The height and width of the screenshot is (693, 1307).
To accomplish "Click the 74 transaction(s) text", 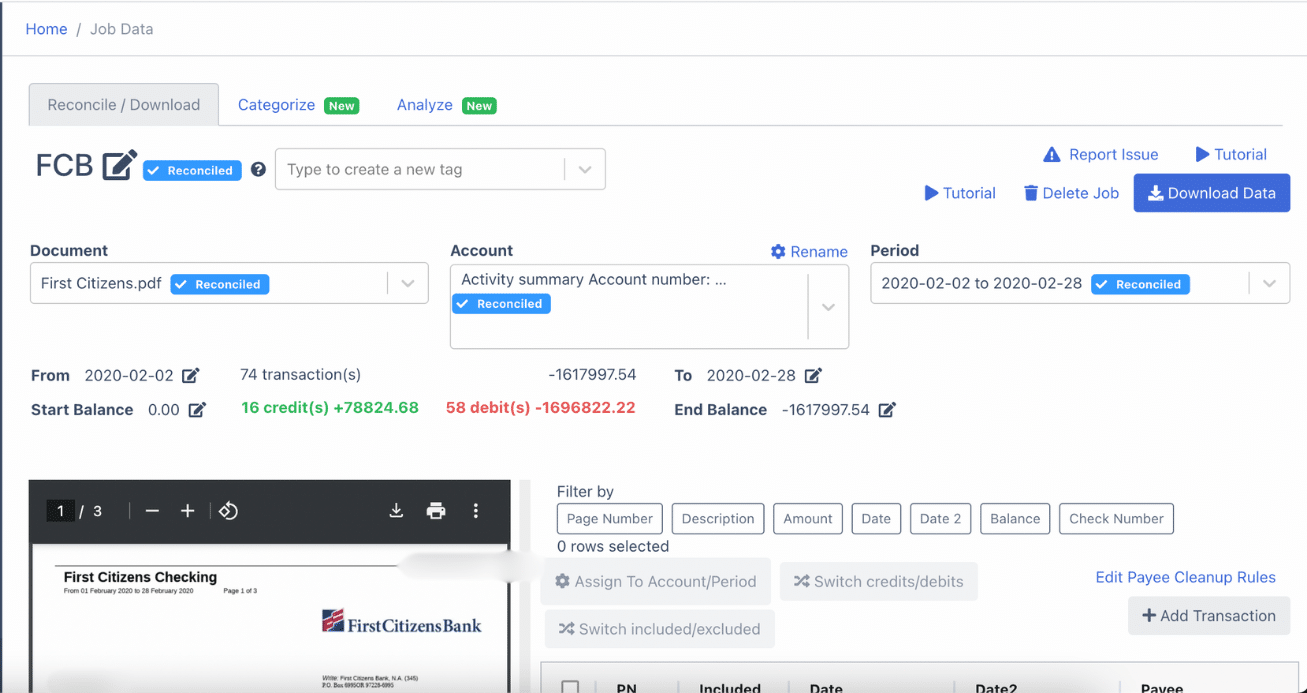I will point(301,375).
